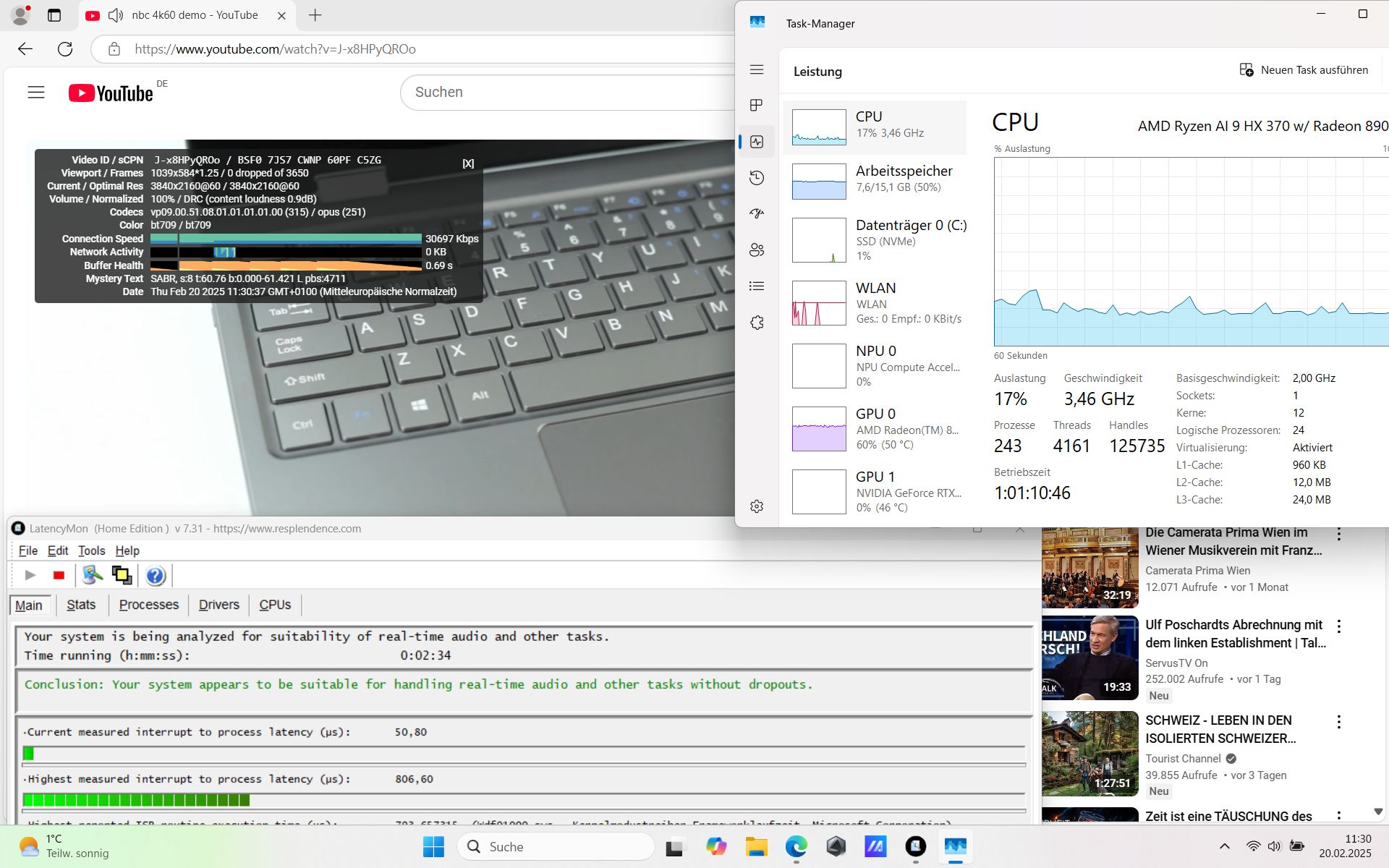Screen dimensions: 1389x868
Task: Open the Task Manager app history icon
Action: [757, 178]
